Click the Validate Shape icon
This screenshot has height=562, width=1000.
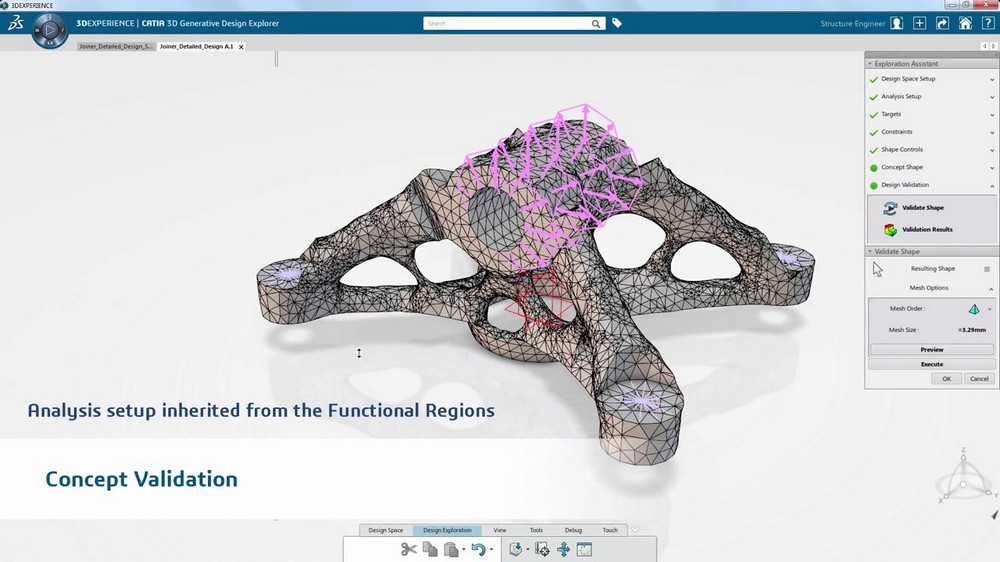(890, 208)
